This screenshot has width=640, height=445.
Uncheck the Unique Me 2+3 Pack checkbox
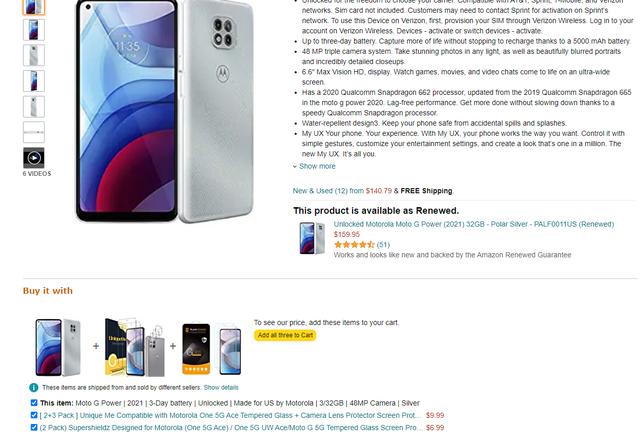coord(34,415)
